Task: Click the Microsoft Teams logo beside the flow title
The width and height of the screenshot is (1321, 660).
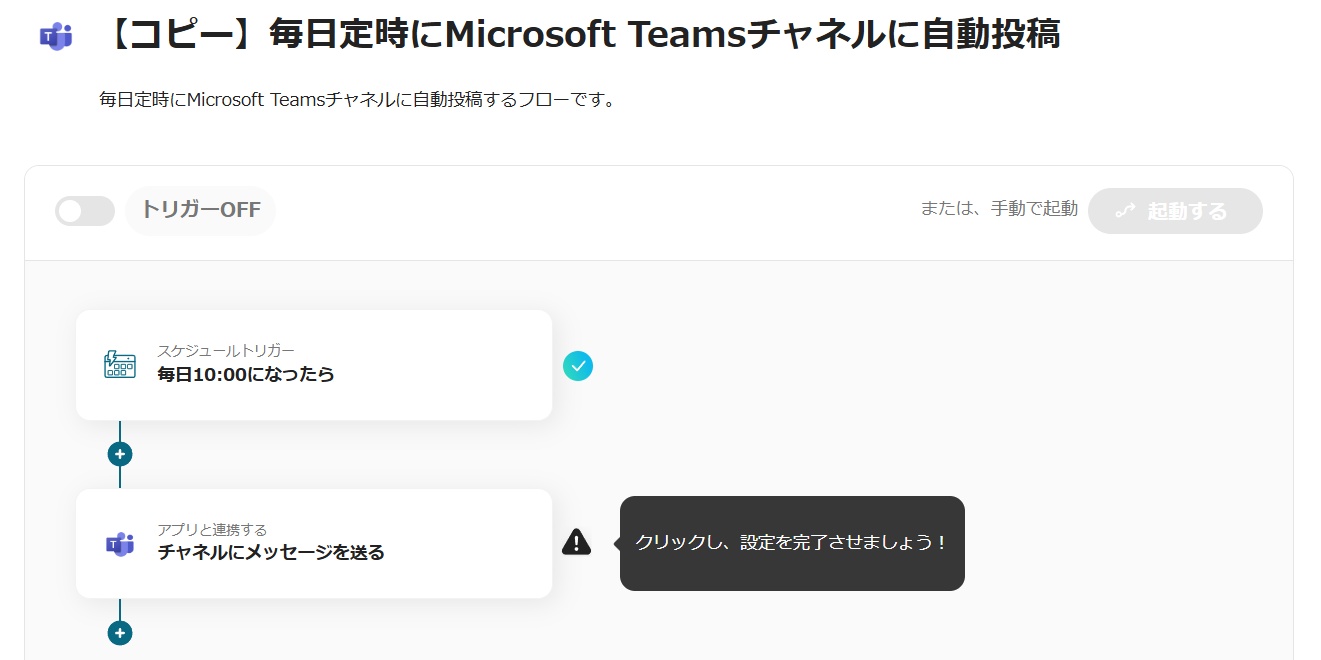Action: click(x=56, y=37)
